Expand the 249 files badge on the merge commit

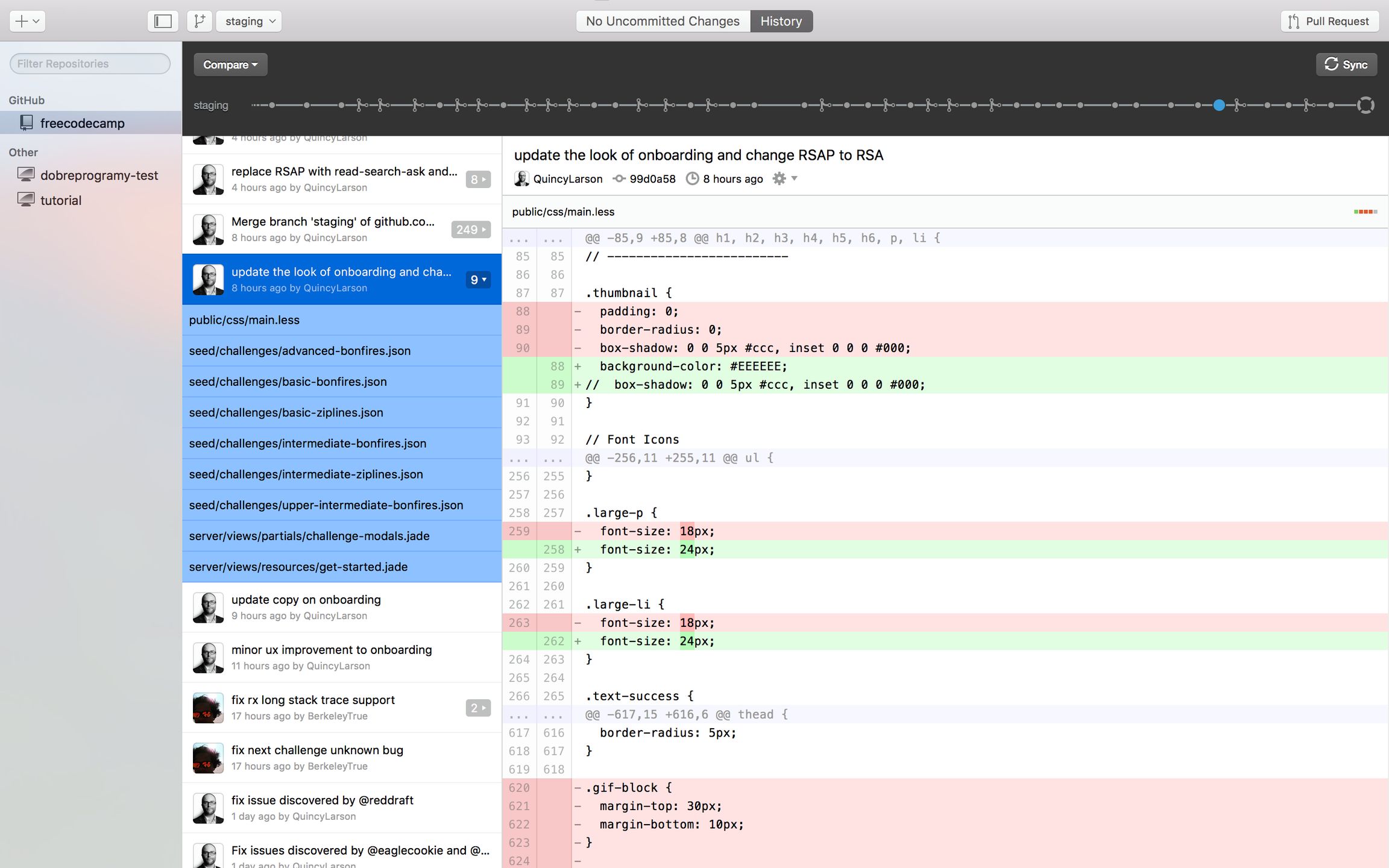(x=470, y=230)
